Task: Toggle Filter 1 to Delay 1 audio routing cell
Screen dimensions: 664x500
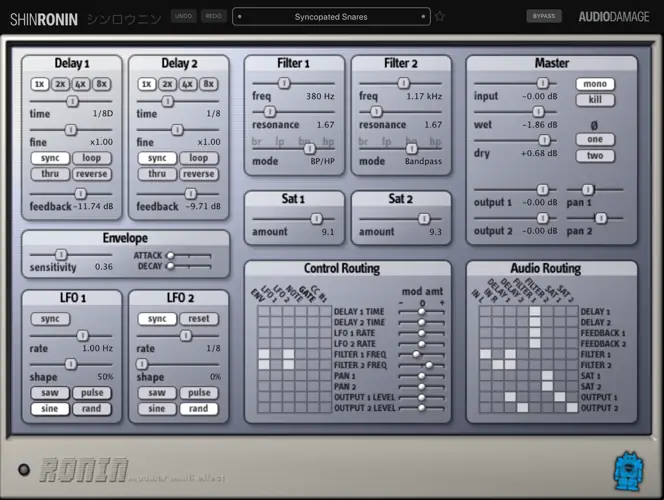Action: point(535,311)
